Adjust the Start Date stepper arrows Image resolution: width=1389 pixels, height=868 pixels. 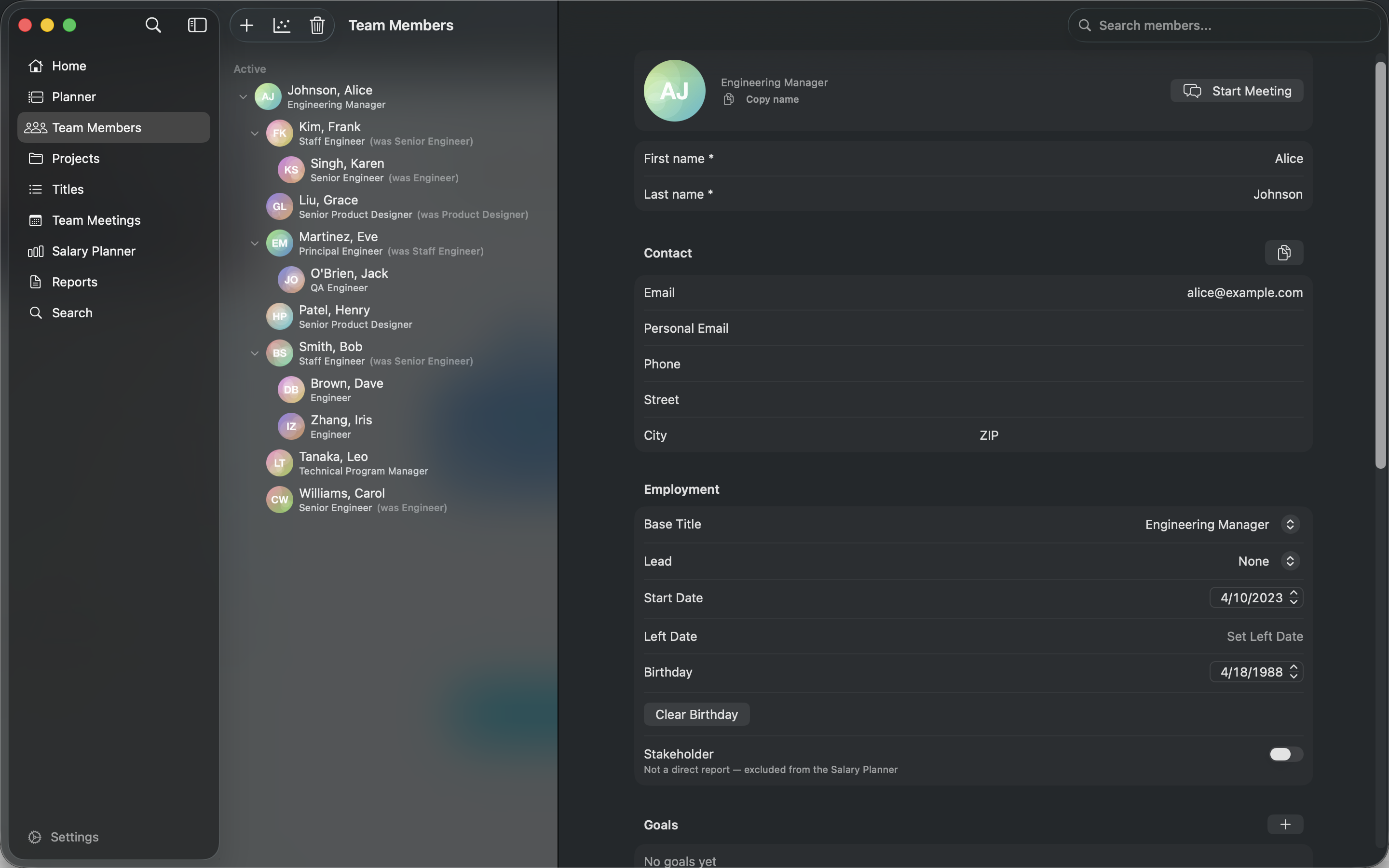[x=1294, y=597]
